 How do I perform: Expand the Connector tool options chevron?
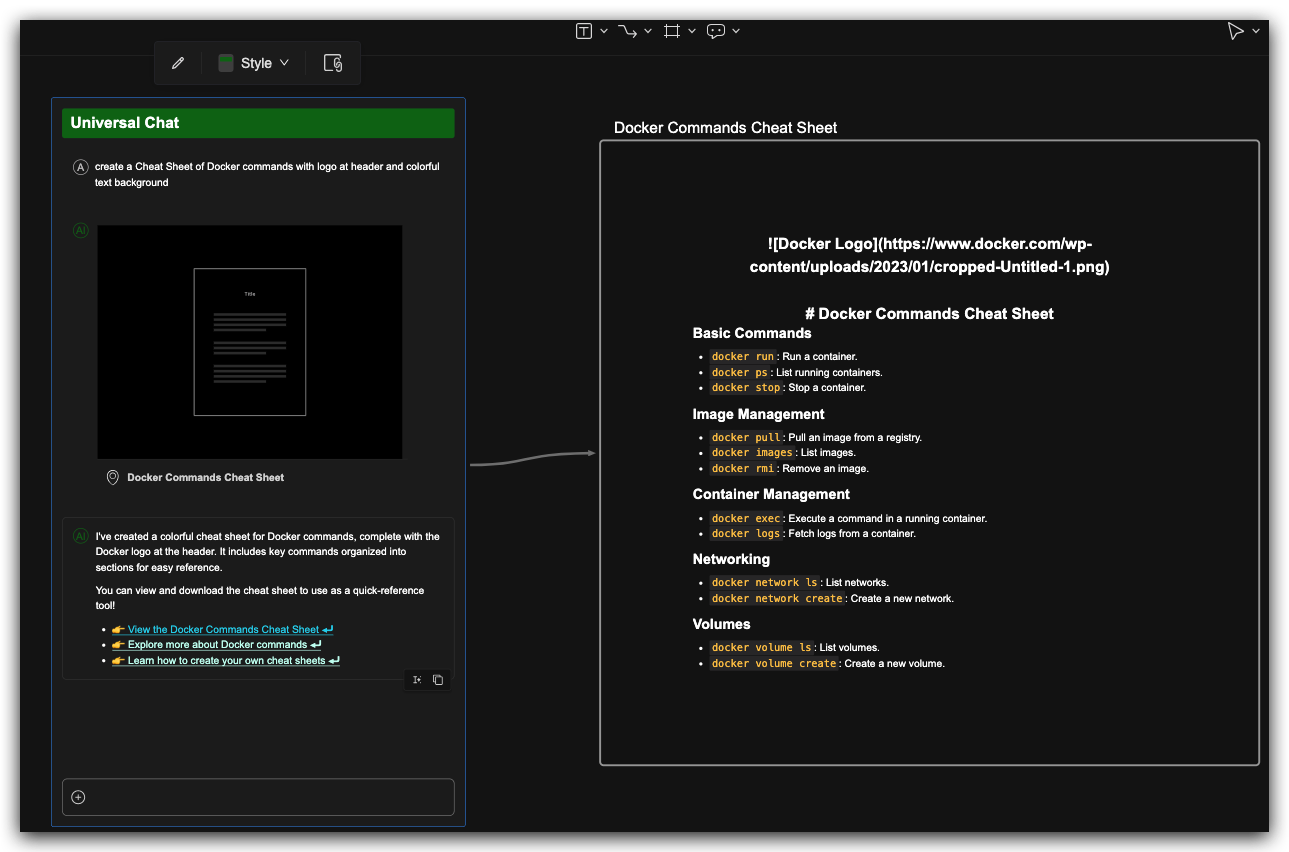(x=648, y=31)
